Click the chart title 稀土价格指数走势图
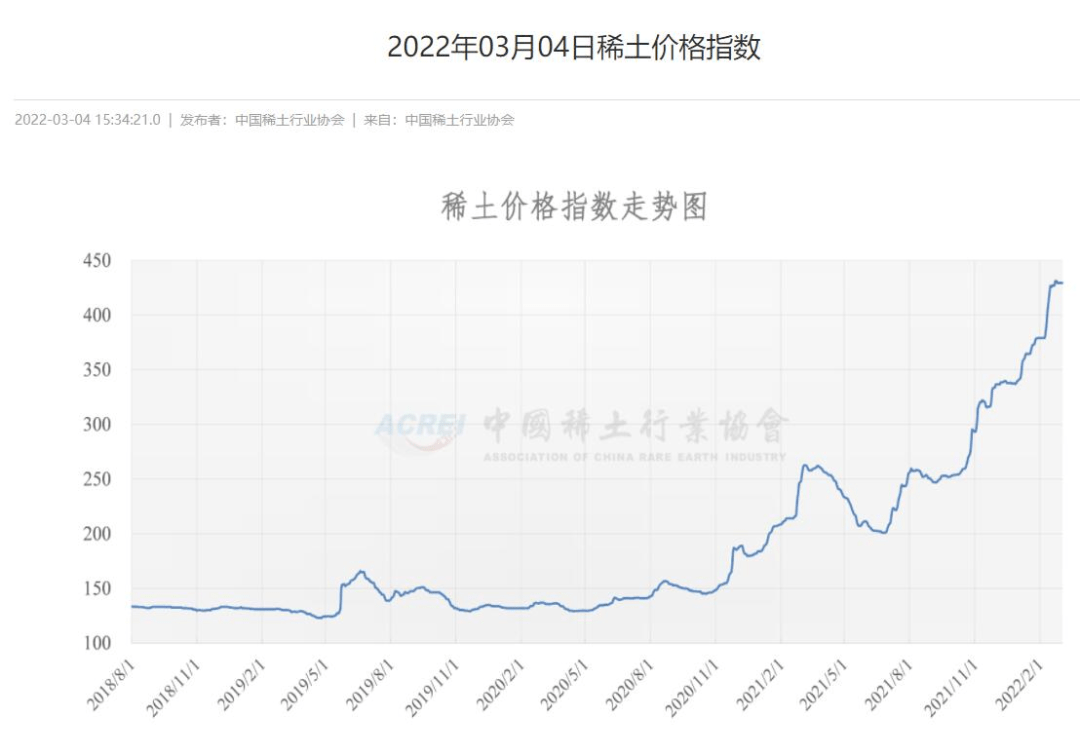The height and width of the screenshot is (754, 1080). [x=574, y=207]
